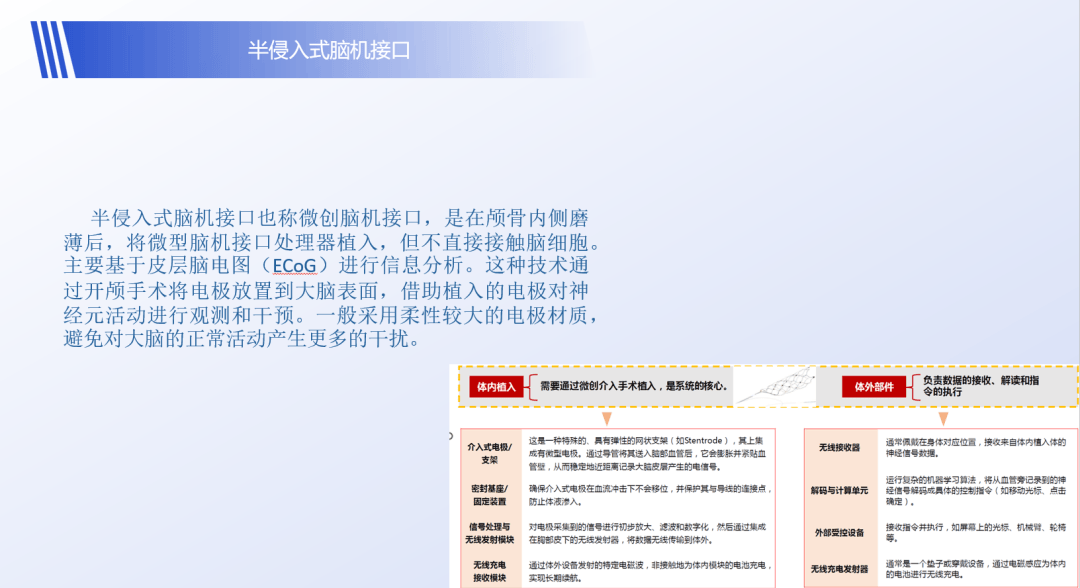
Task: Select the red 体内植入 label
Action: click(496, 387)
